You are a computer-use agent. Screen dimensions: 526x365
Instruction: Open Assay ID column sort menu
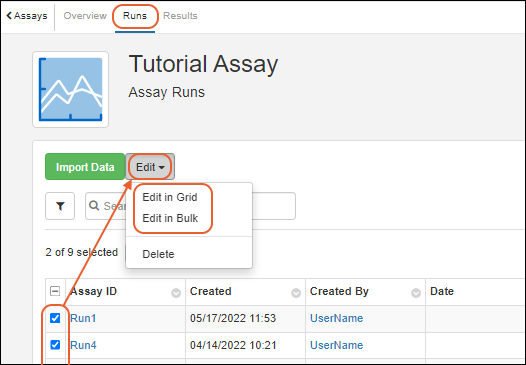(x=176, y=293)
